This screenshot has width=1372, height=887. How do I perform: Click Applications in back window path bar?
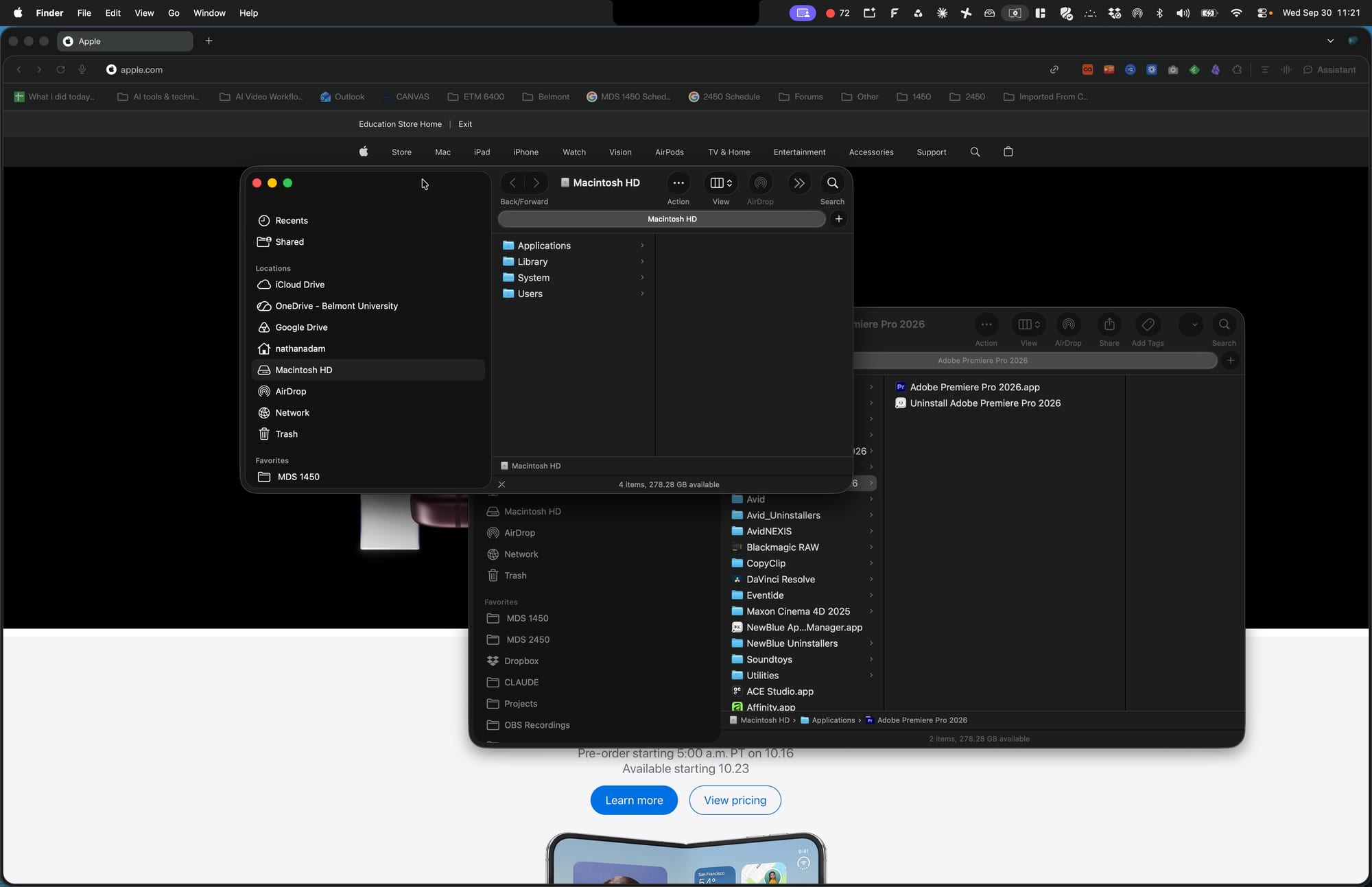(827, 720)
